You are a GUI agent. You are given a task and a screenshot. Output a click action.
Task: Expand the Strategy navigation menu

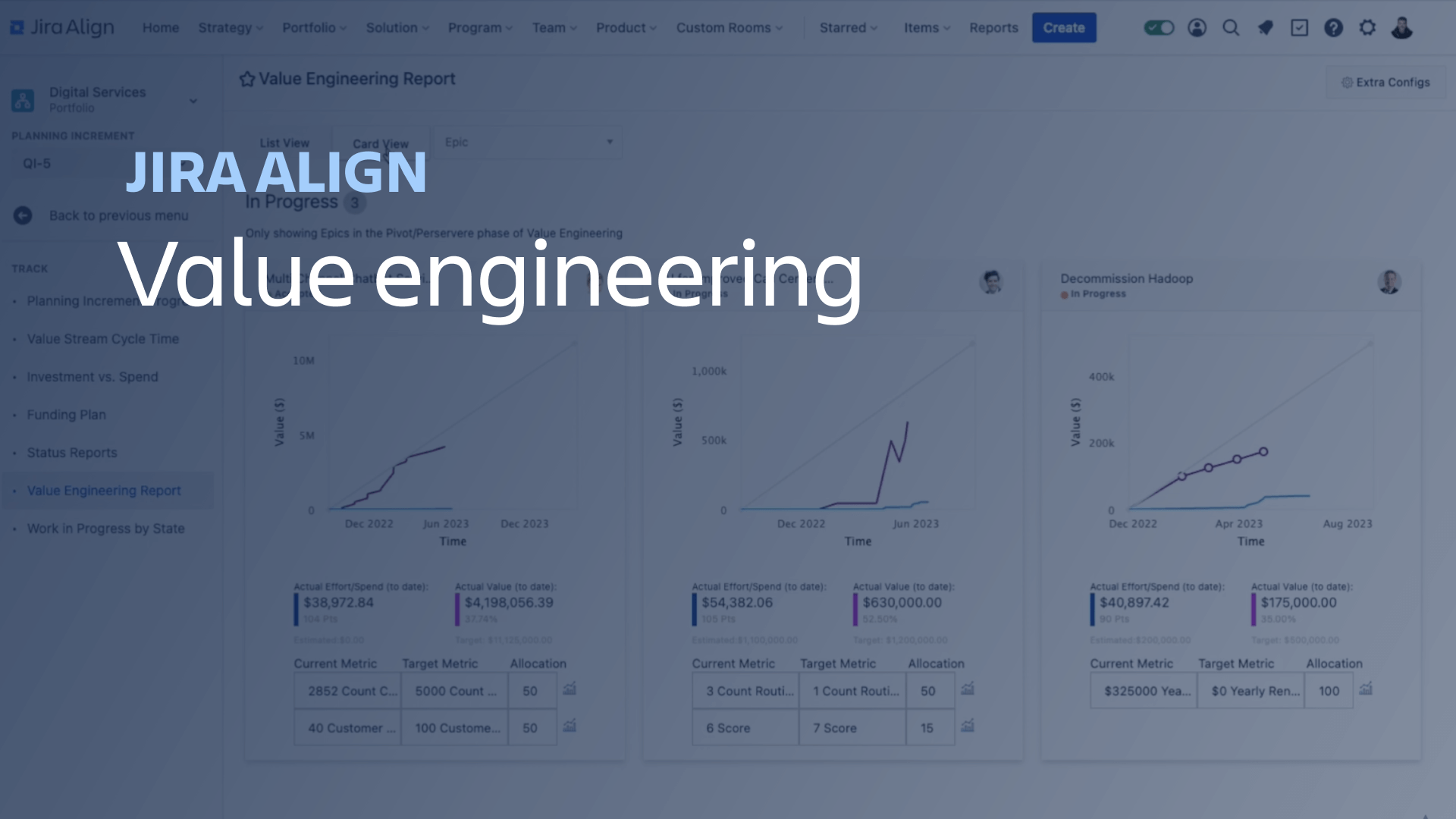coord(229,27)
